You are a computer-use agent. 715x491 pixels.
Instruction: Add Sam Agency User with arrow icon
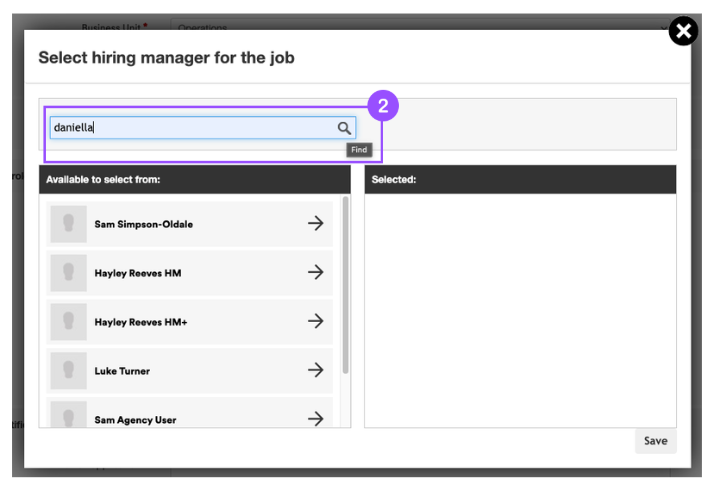[315, 418]
